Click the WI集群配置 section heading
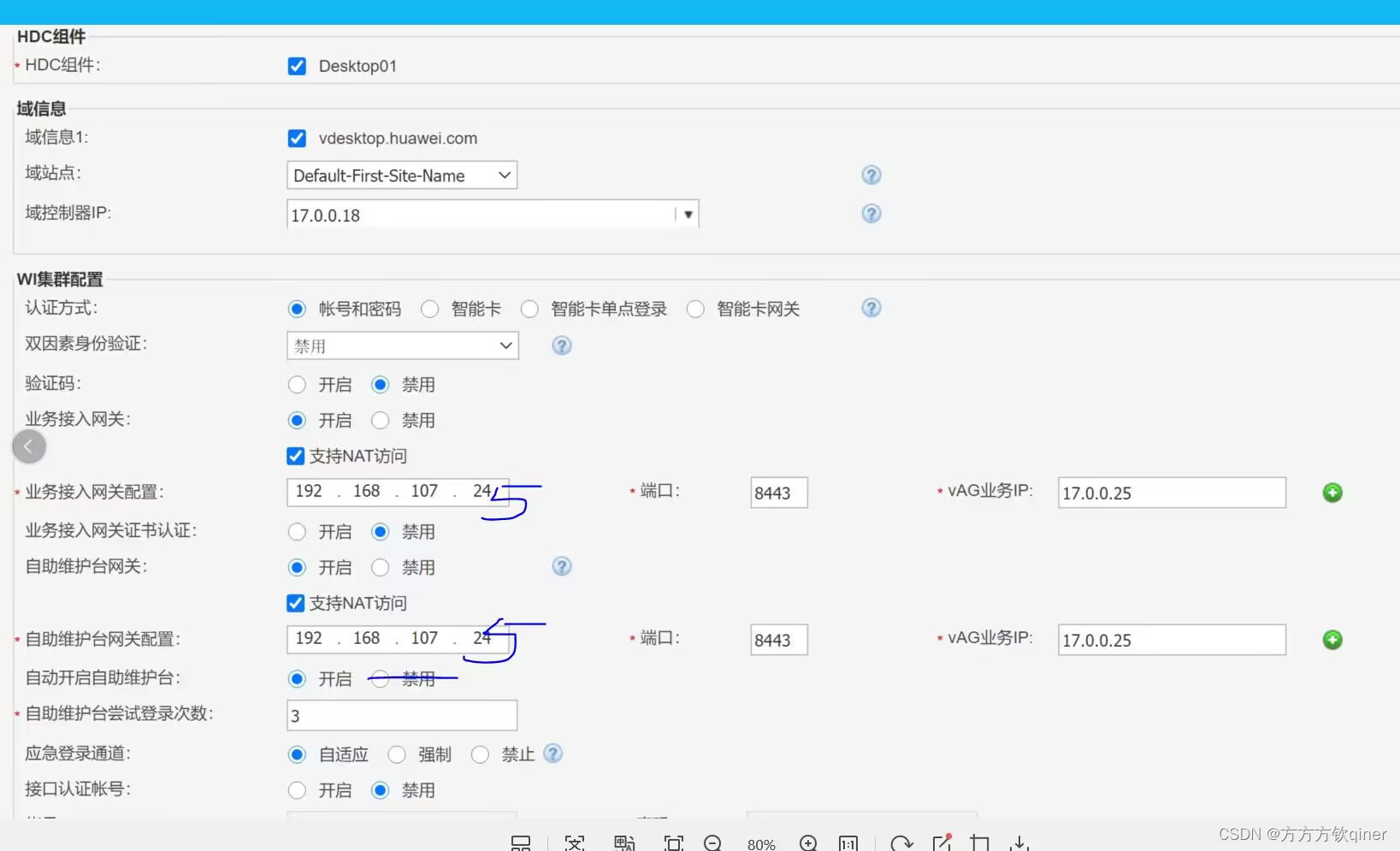This screenshot has width=1400, height=851. [x=60, y=280]
